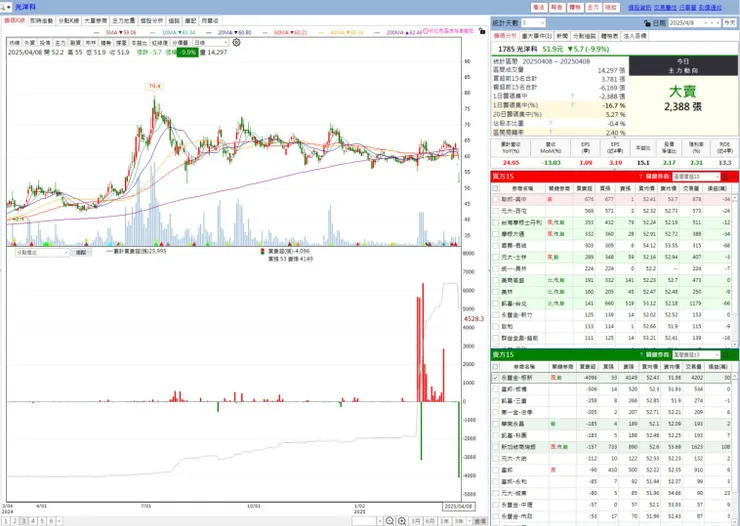Screen dimensions: 740x526
Task: Check the 永豐金-桓新 seller row checkbox
Action: click(x=495, y=378)
